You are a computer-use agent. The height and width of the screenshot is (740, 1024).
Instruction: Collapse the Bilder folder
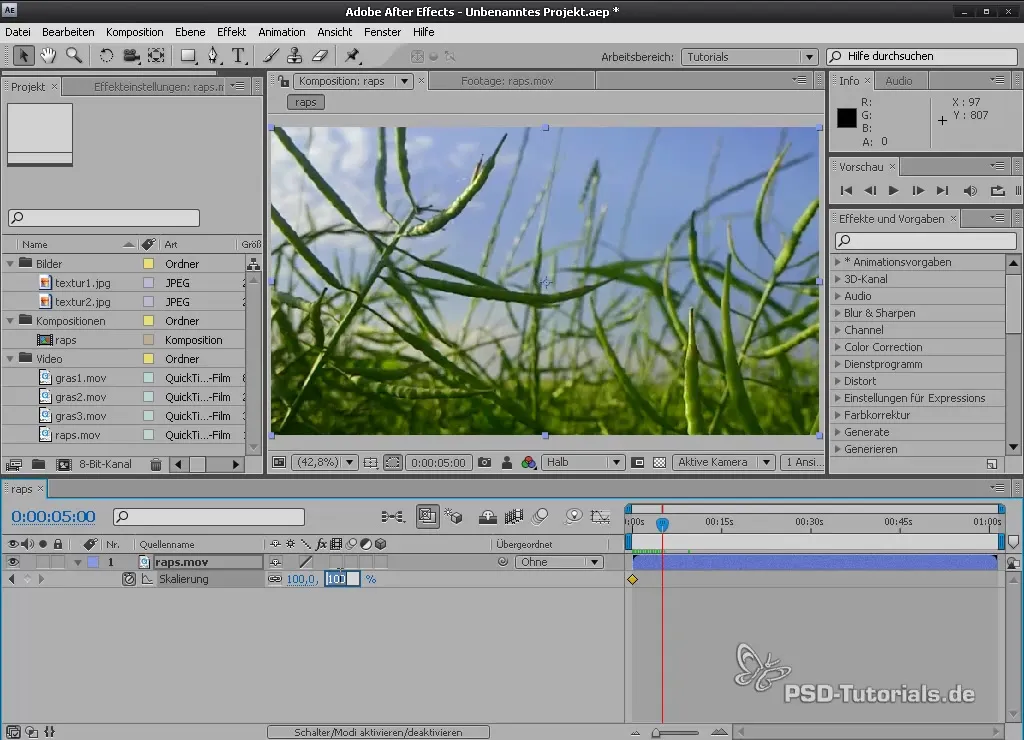[11, 264]
